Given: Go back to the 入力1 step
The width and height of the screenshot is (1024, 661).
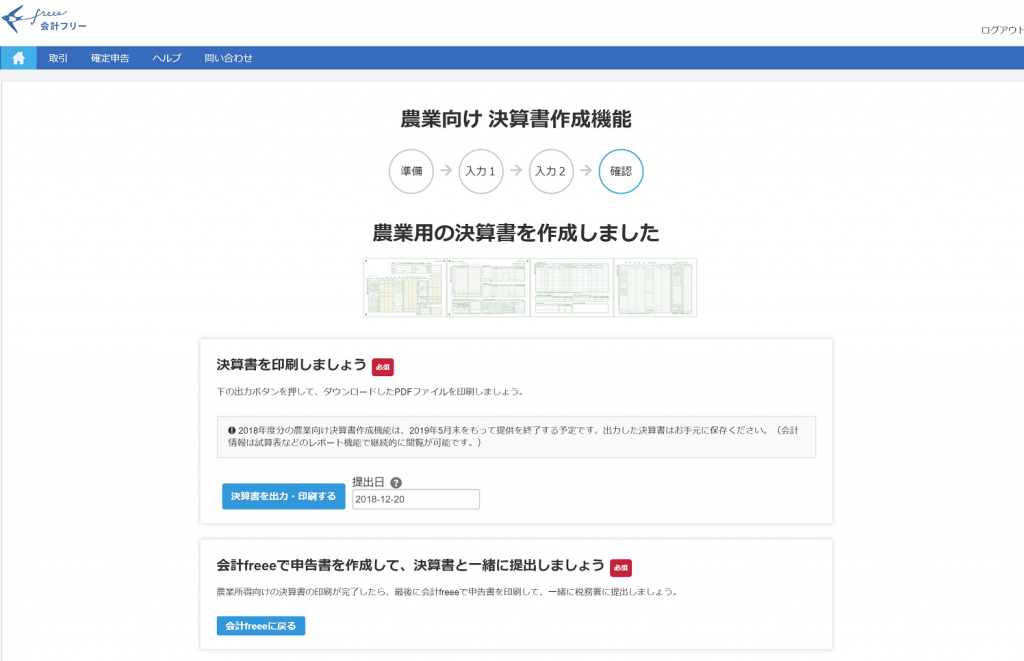Looking at the screenshot, I should pyautogui.click(x=481, y=171).
